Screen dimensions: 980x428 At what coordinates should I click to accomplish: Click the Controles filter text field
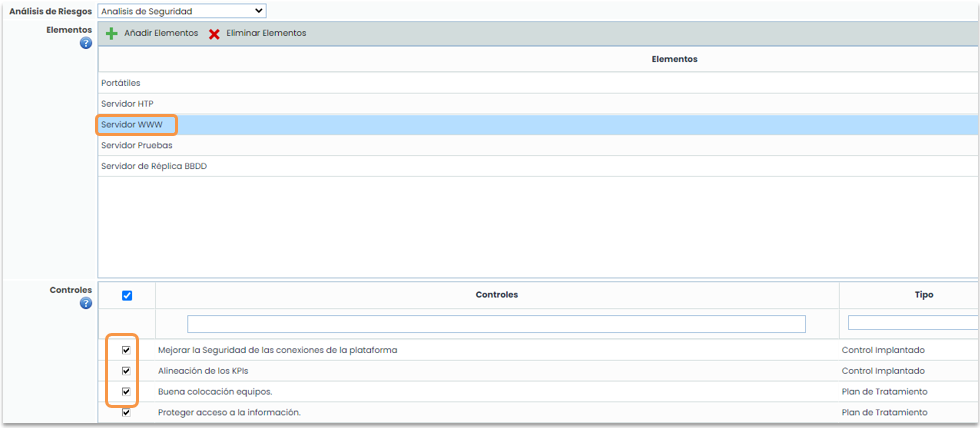pyautogui.click(x=496, y=324)
